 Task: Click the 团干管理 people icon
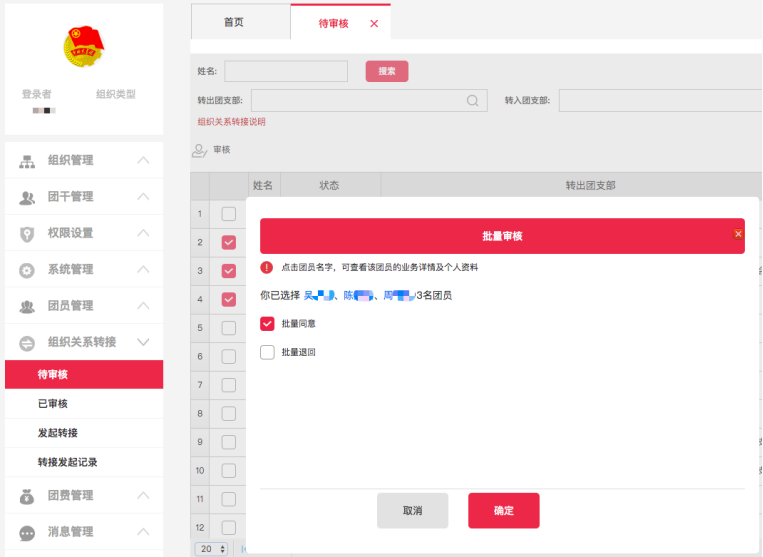point(27,197)
